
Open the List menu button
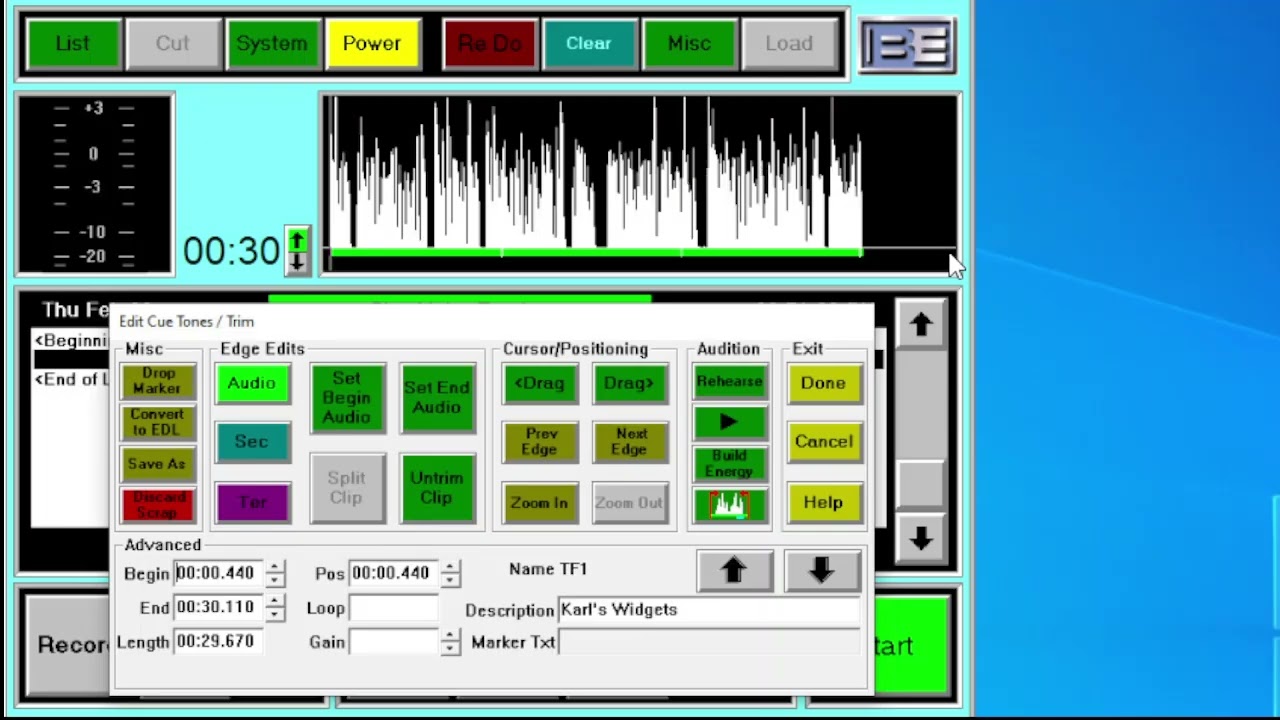[73, 44]
